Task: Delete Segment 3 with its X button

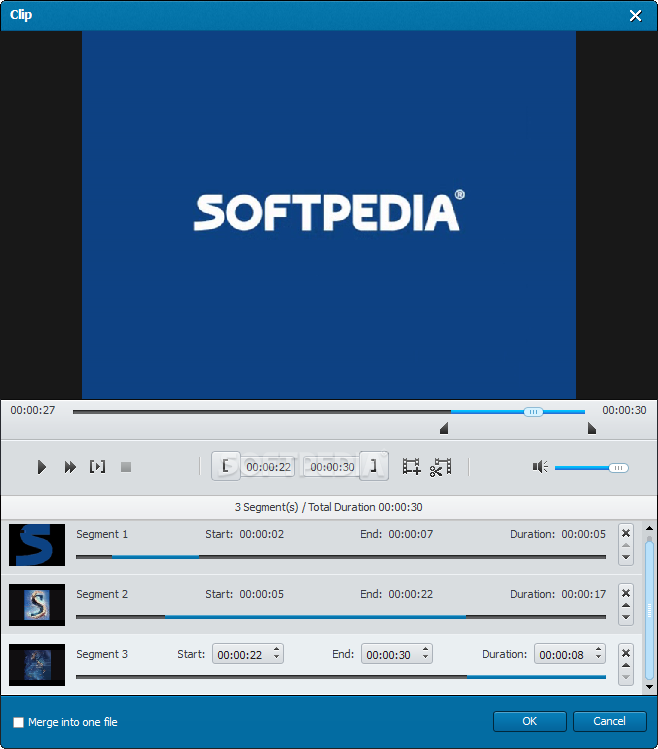Action: [x=626, y=653]
